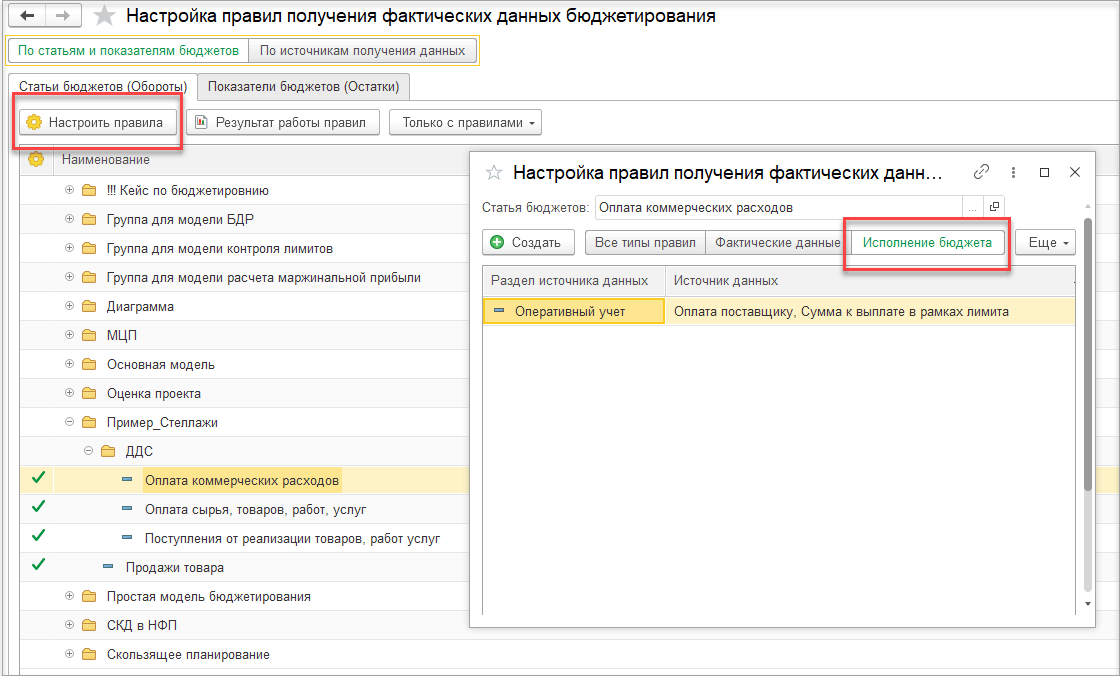The image size is (1120, 676).
Task: Toggle the Фактические данные filter
Action: click(777, 242)
